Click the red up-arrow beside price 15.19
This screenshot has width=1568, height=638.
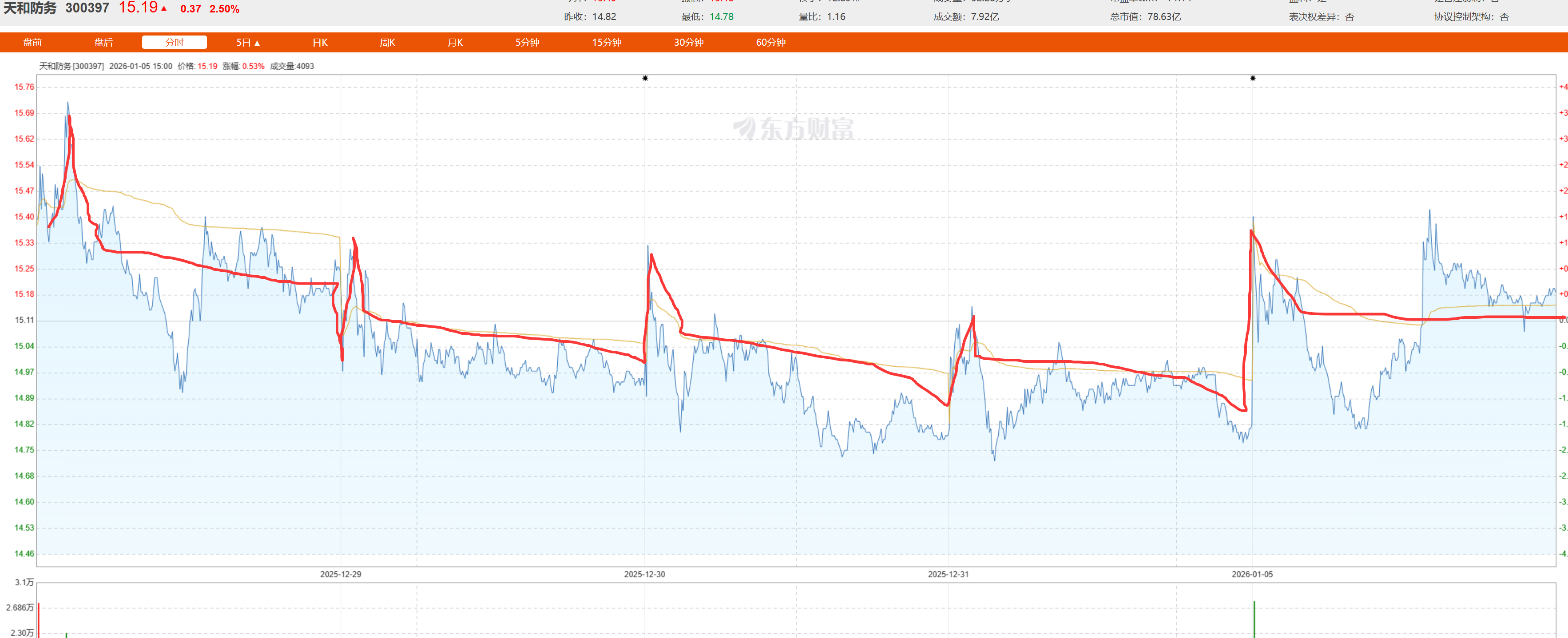tap(164, 8)
